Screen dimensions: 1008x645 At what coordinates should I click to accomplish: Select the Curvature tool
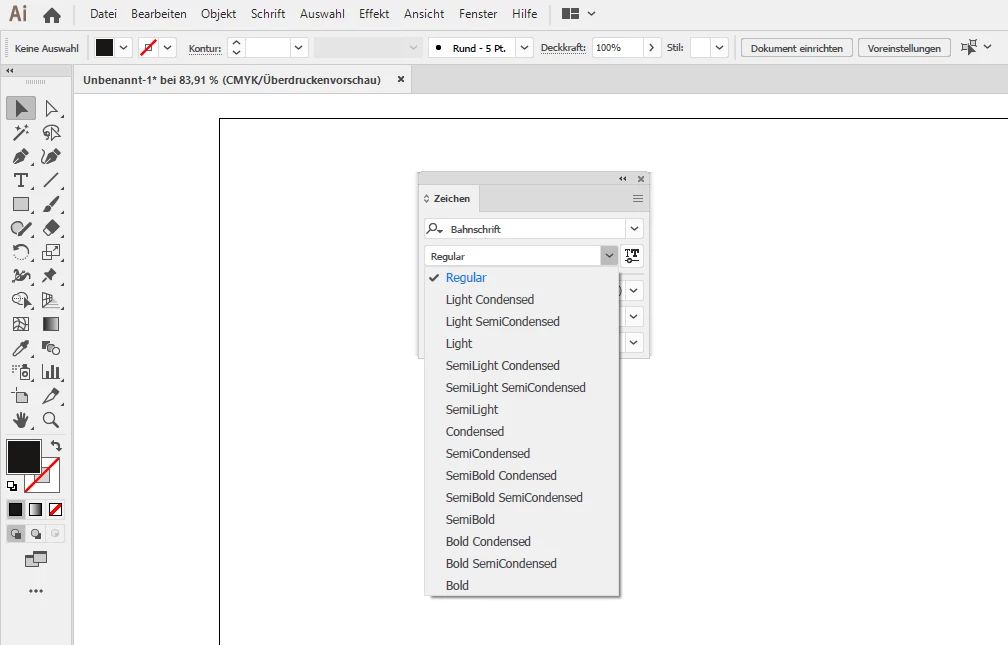pos(51,156)
